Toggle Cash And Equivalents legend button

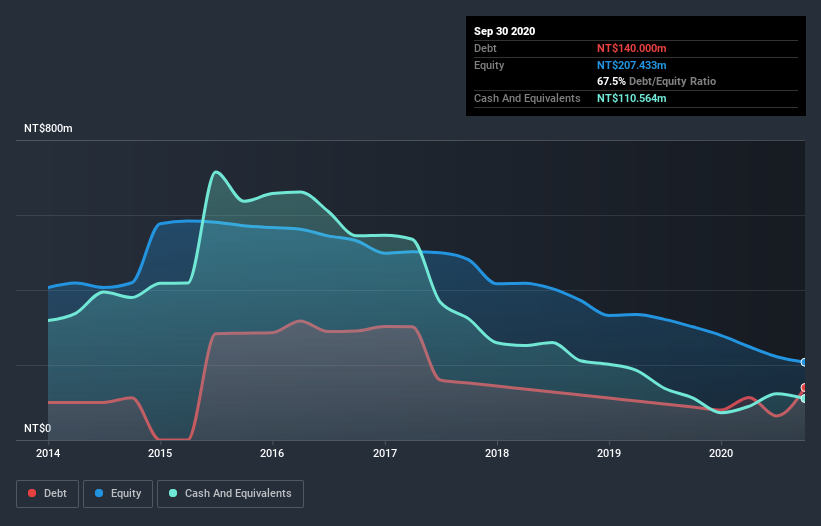click(x=230, y=494)
